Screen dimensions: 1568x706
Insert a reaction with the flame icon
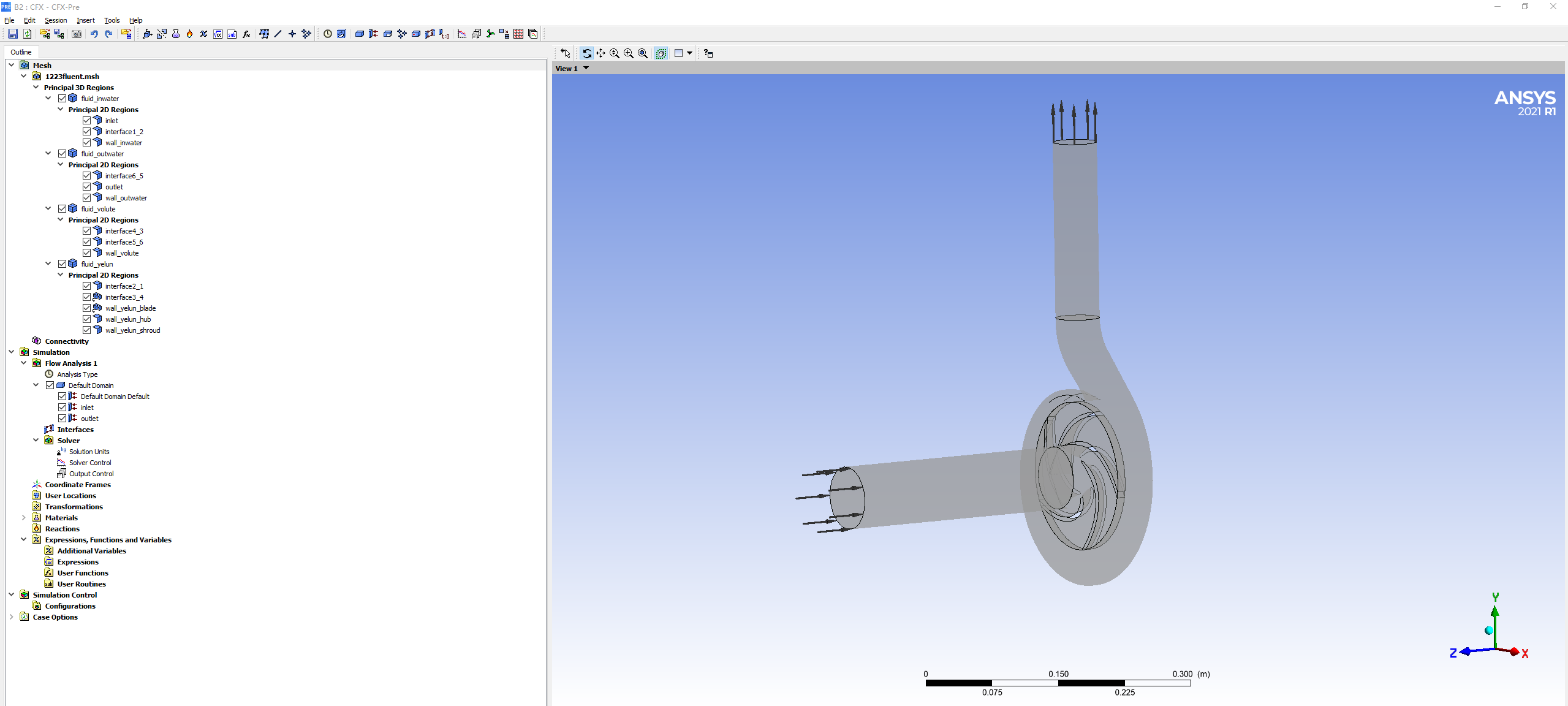tap(190, 34)
